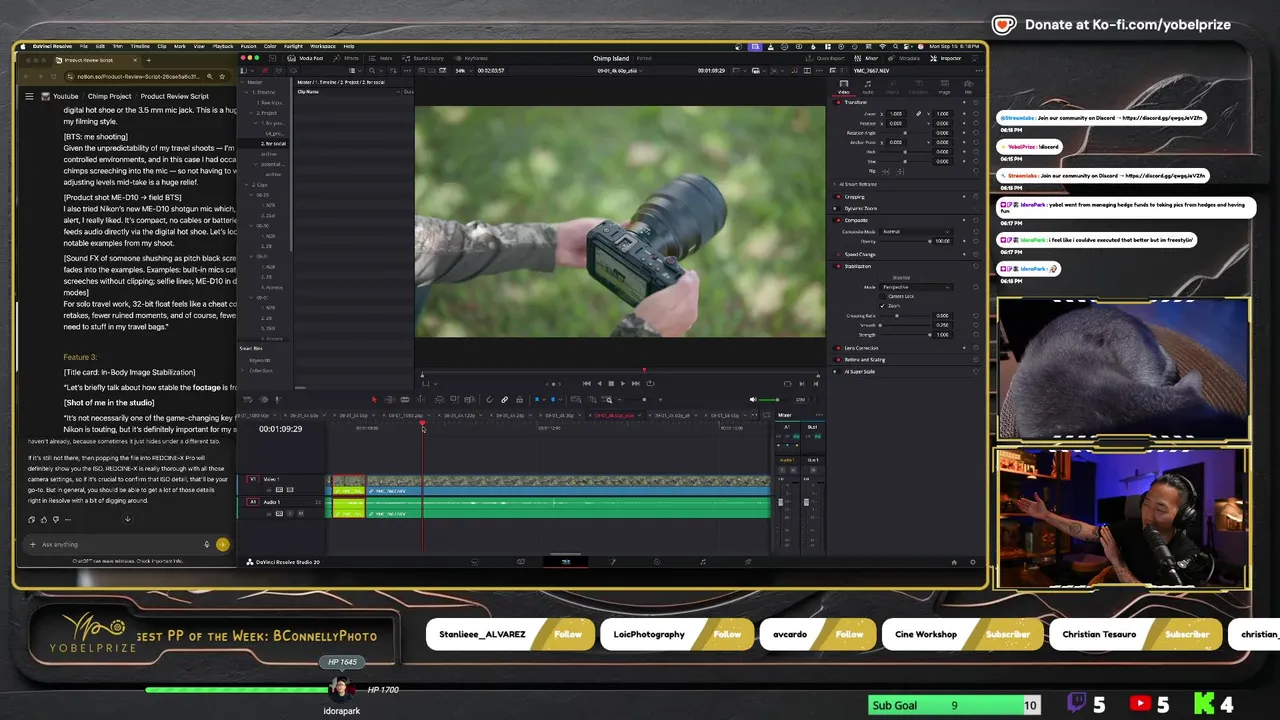Switch to Image tab in Inspector
Image resolution: width=1280 pixels, height=720 pixels.
point(944,87)
